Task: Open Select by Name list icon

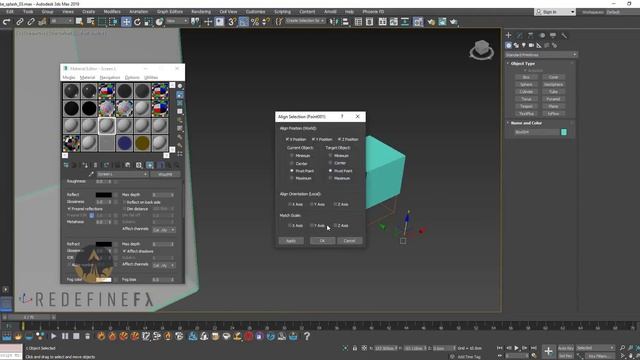Action: 90,22
